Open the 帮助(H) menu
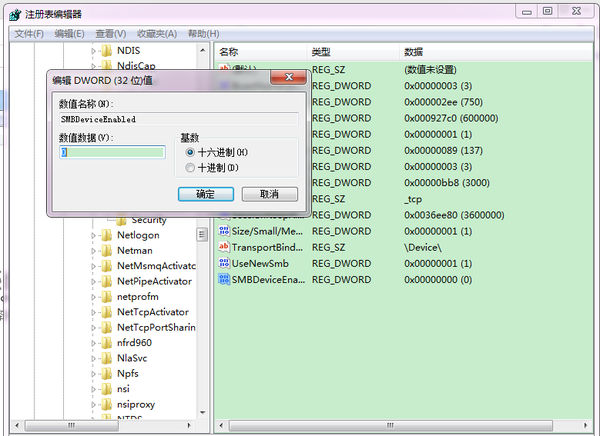 click(204, 34)
